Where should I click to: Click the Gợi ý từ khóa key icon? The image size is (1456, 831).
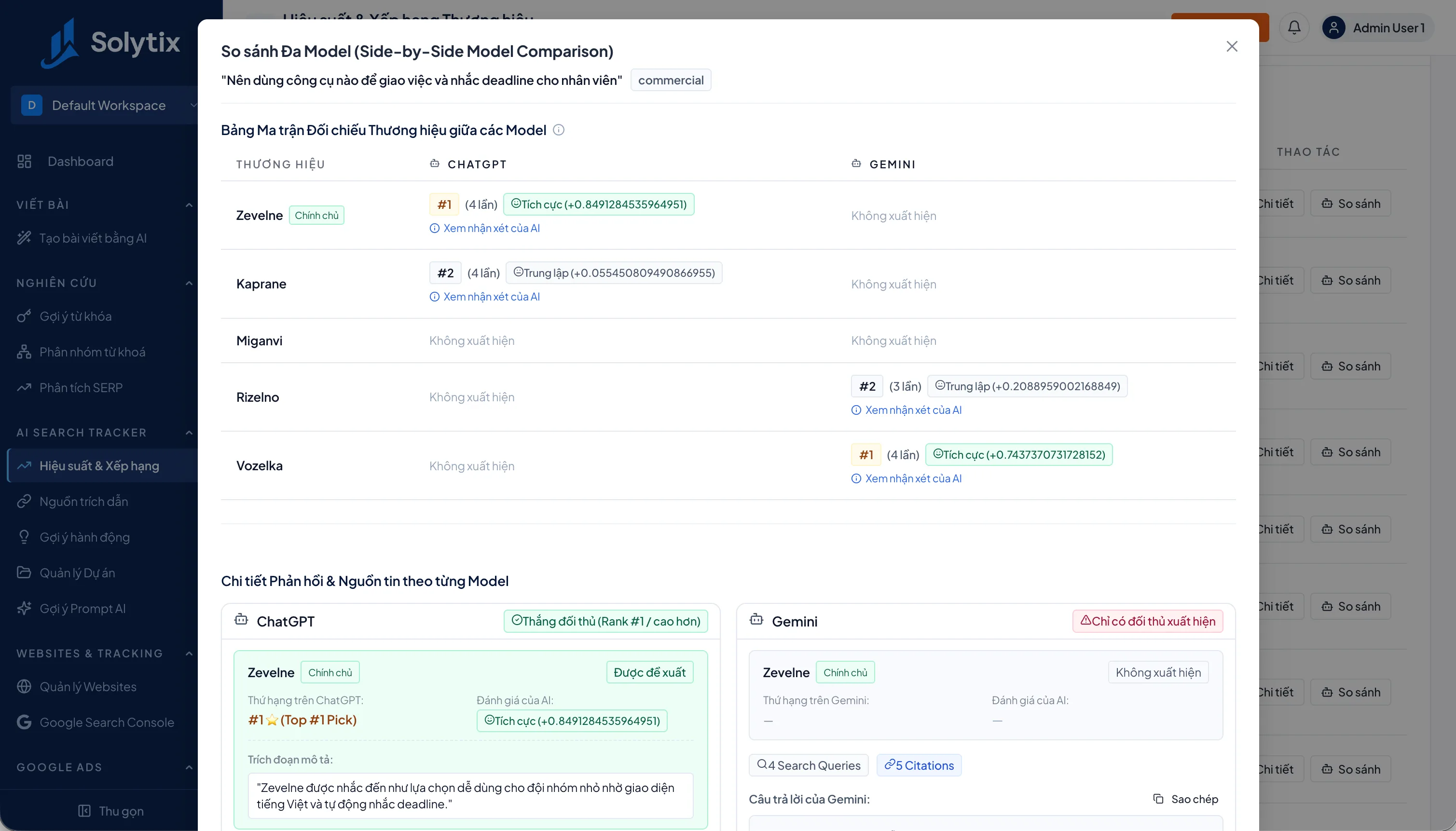[24, 316]
